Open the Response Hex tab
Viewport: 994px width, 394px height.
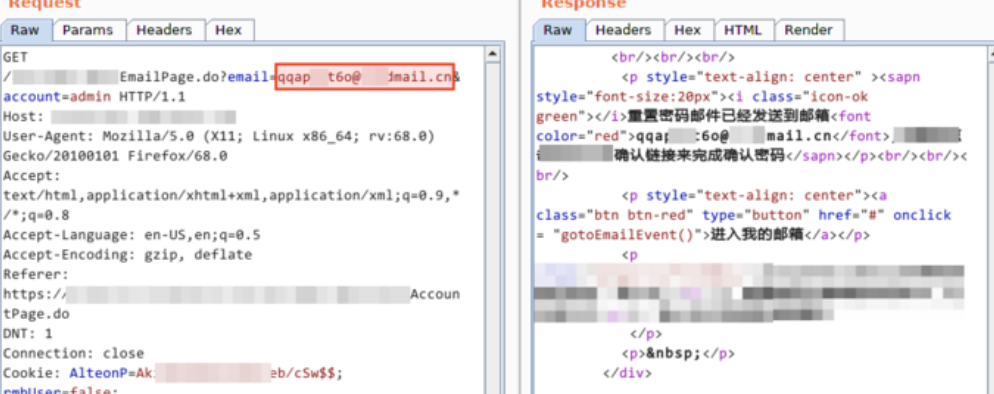coord(688,30)
